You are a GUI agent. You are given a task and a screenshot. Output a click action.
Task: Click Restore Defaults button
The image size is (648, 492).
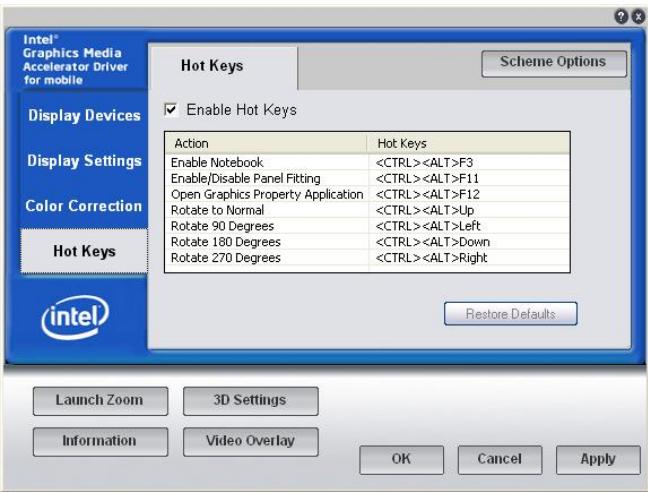pyautogui.click(x=511, y=314)
